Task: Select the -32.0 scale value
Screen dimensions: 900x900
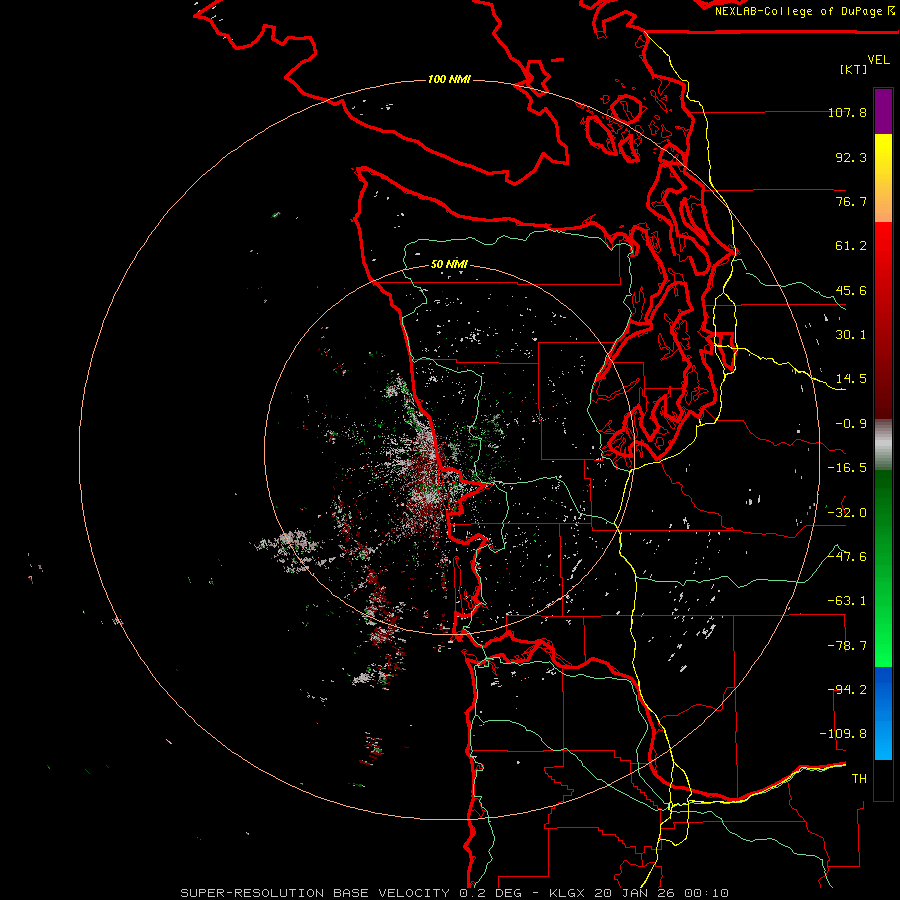Action: click(847, 513)
